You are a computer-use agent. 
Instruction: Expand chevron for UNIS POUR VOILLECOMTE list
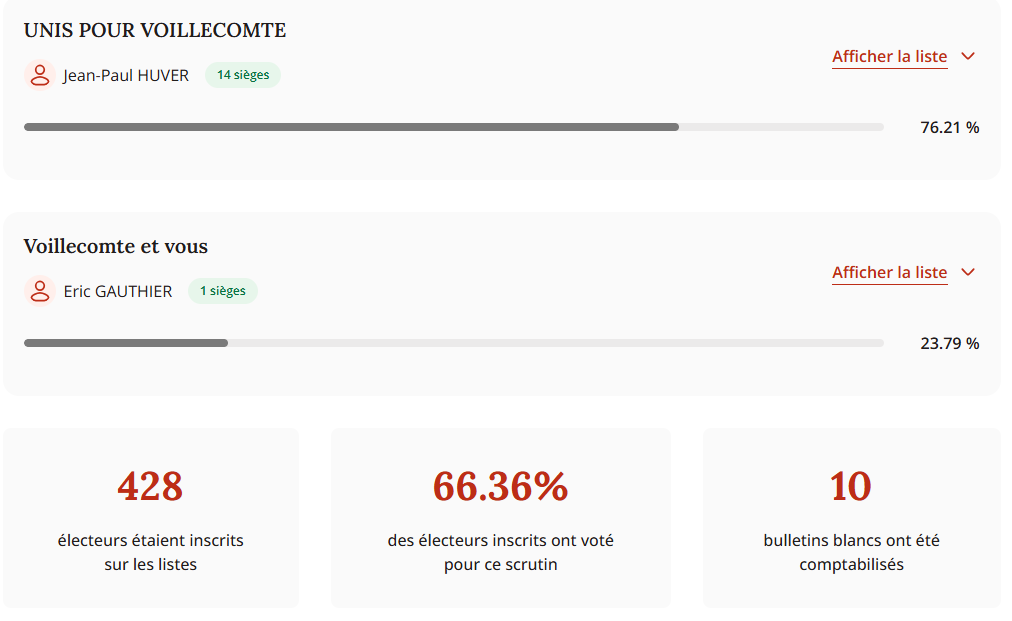click(x=967, y=57)
